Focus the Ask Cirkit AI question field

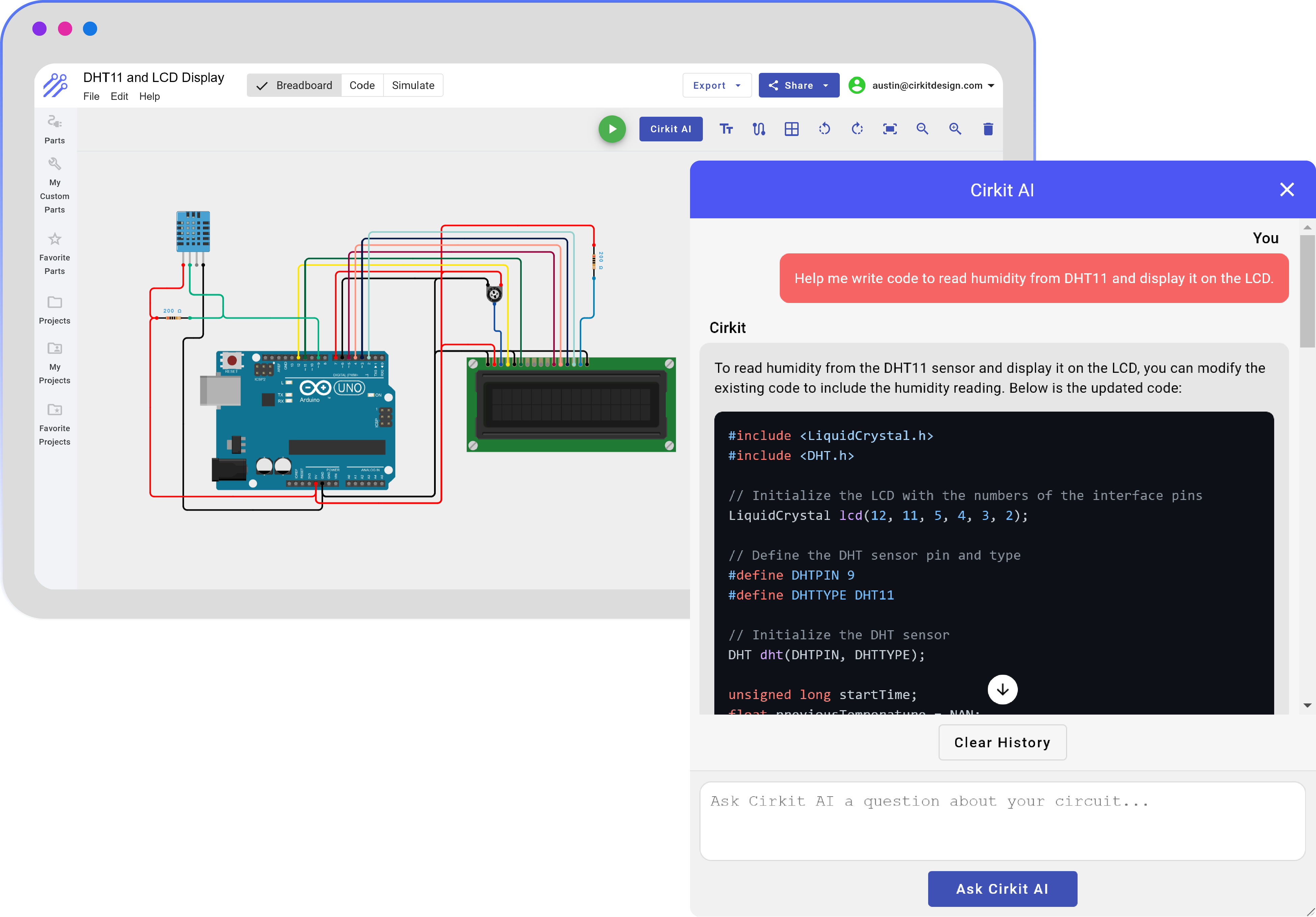click(x=1002, y=821)
